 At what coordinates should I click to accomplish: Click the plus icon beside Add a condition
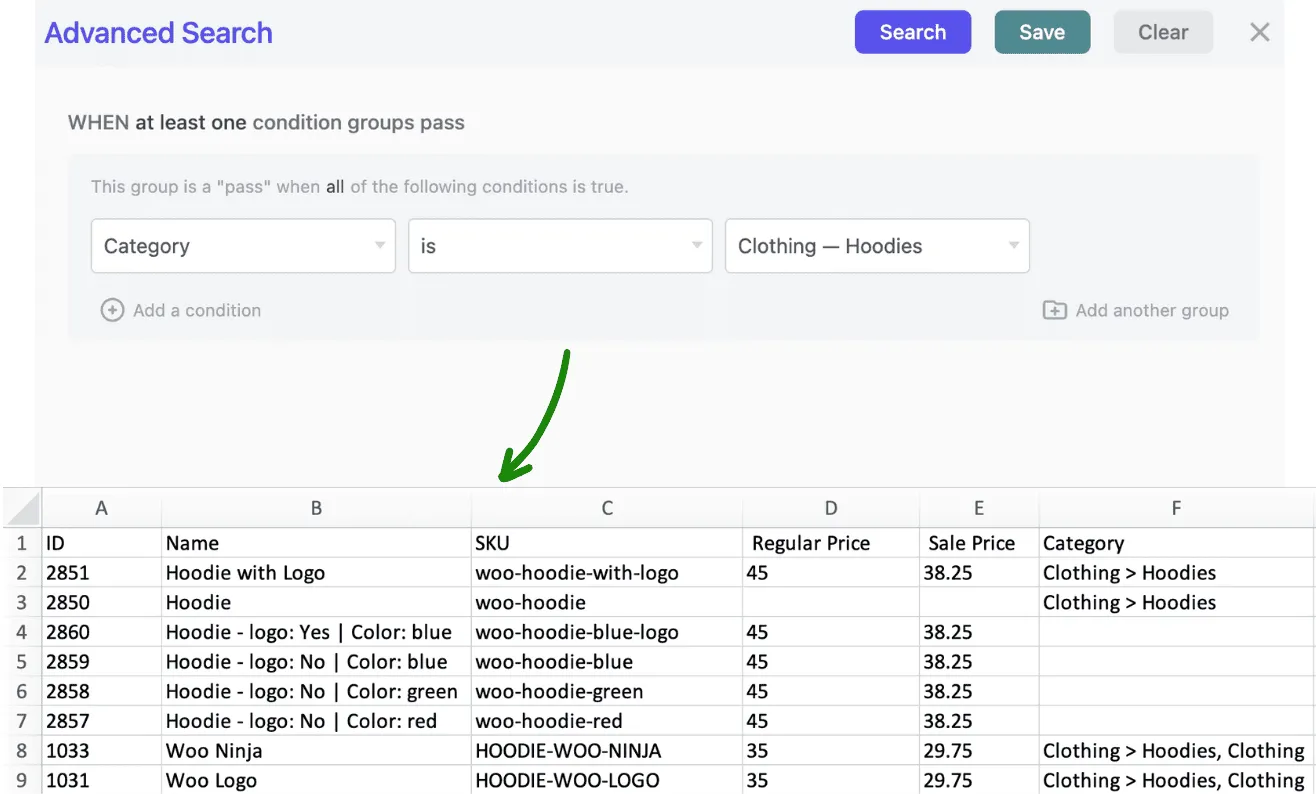pyautogui.click(x=112, y=310)
